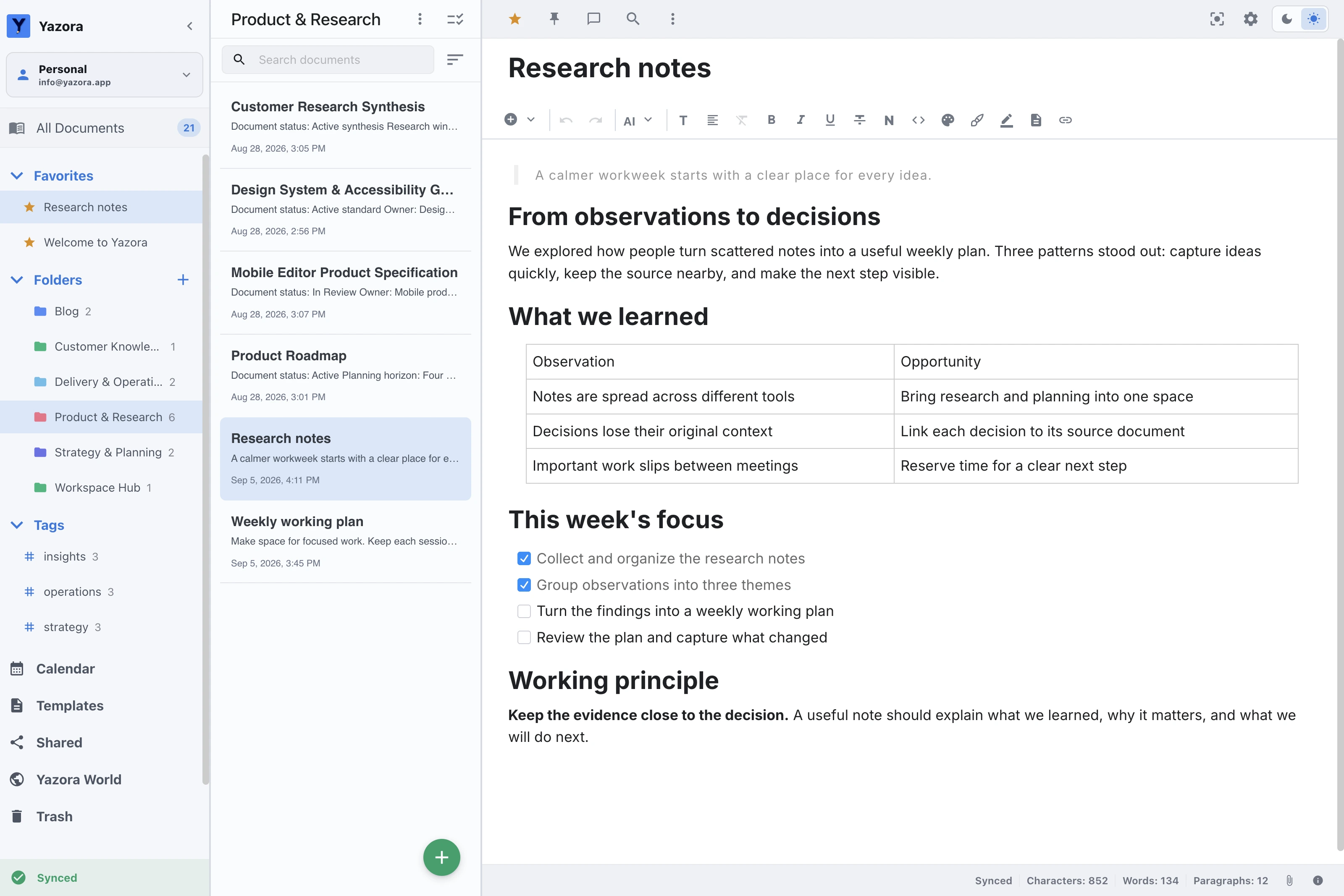Collapse the Favorites section
This screenshot has height=896, width=1344.
(x=17, y=176)
